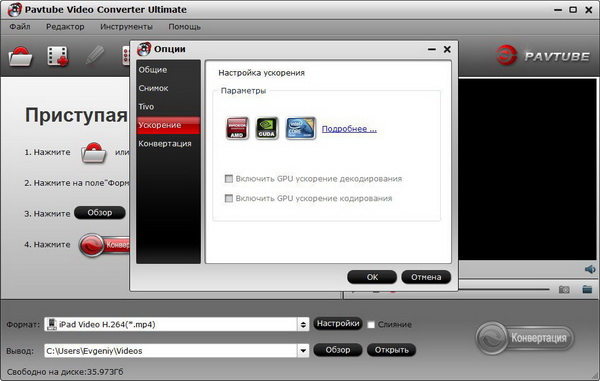Switch to the Снимок options tab
This screenshot has height=381, width=600.
[x=168, y=88]
